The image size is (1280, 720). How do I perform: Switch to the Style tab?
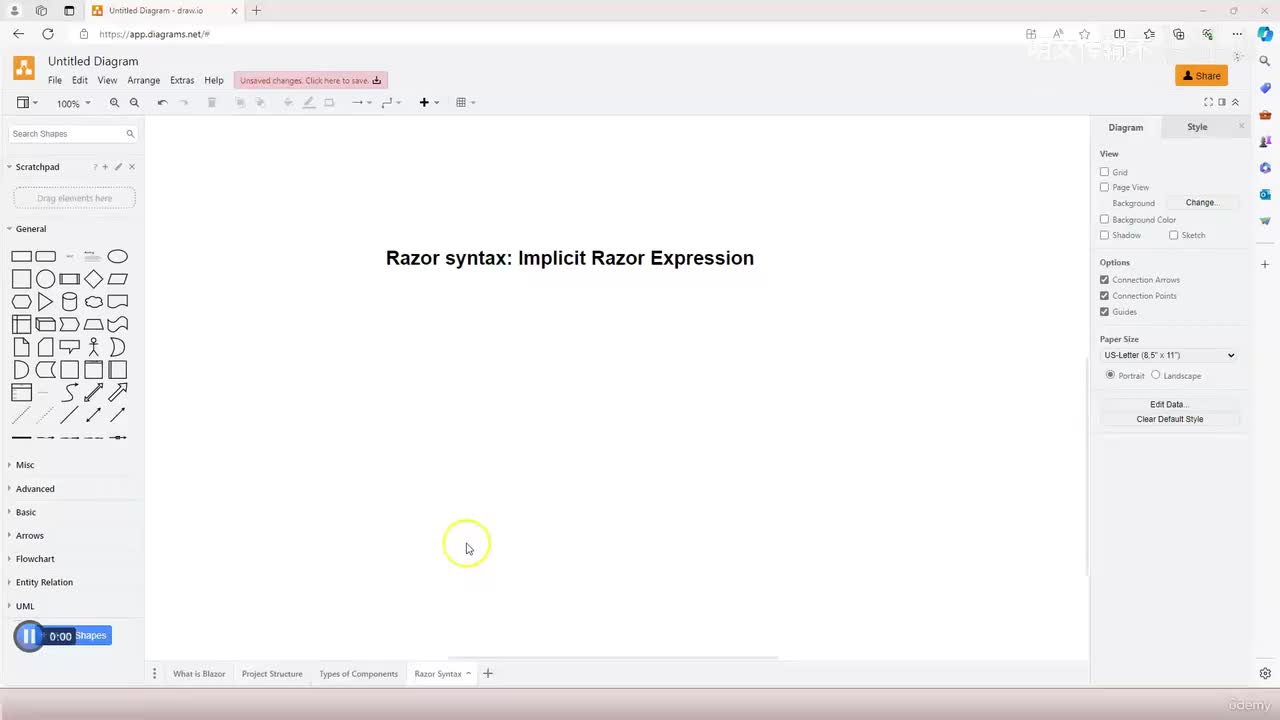click(x=1197, y=127)
